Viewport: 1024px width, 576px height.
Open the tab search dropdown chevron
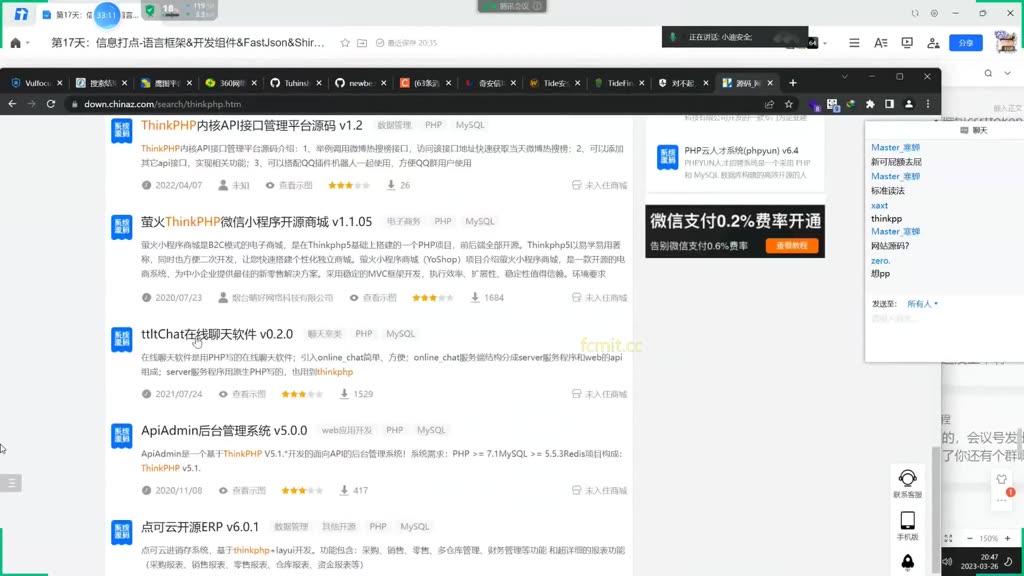(x=844, y=76)
